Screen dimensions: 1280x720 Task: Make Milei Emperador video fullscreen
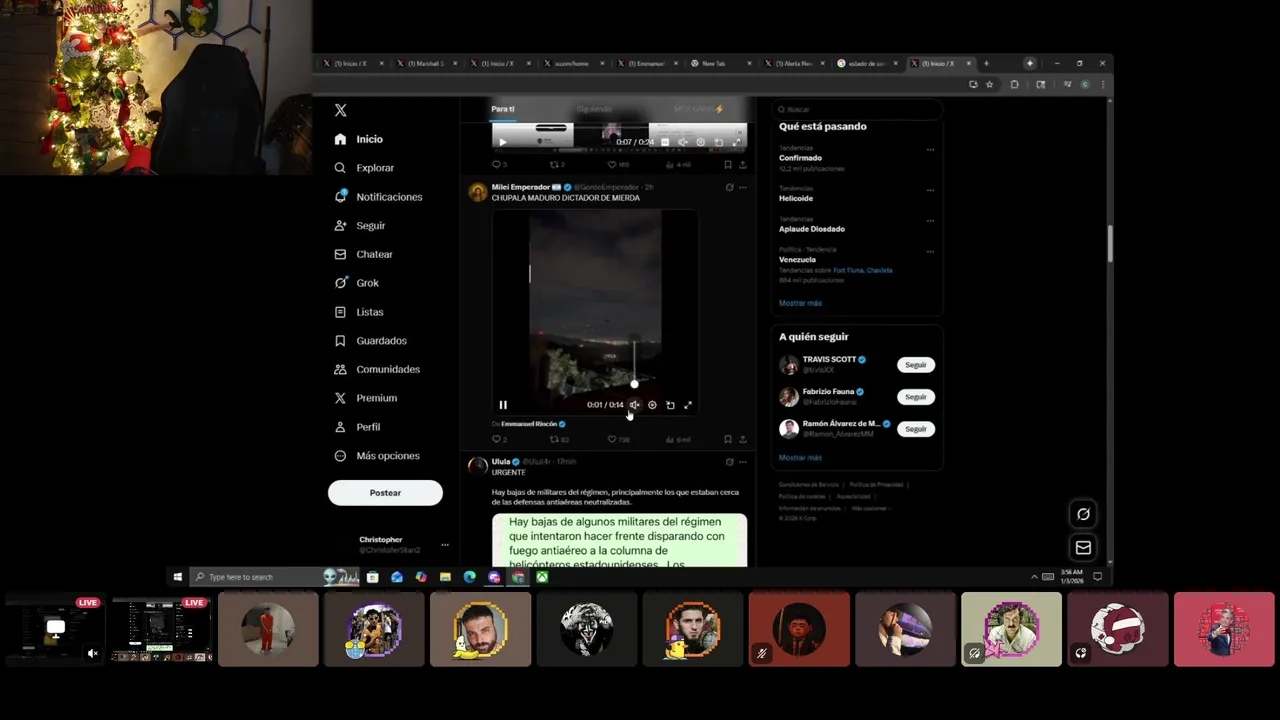(x=688, y=405)
